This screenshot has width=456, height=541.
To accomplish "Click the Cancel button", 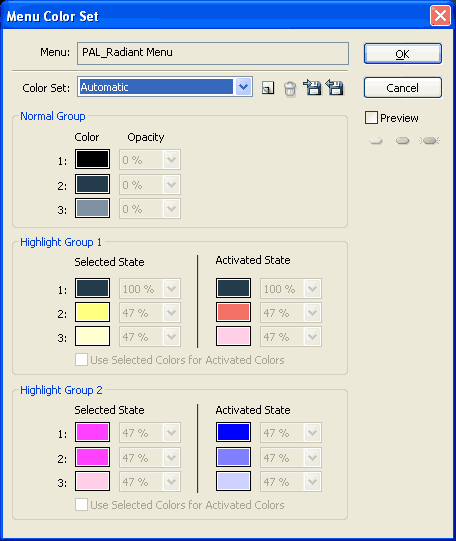I will coord(403,88).
